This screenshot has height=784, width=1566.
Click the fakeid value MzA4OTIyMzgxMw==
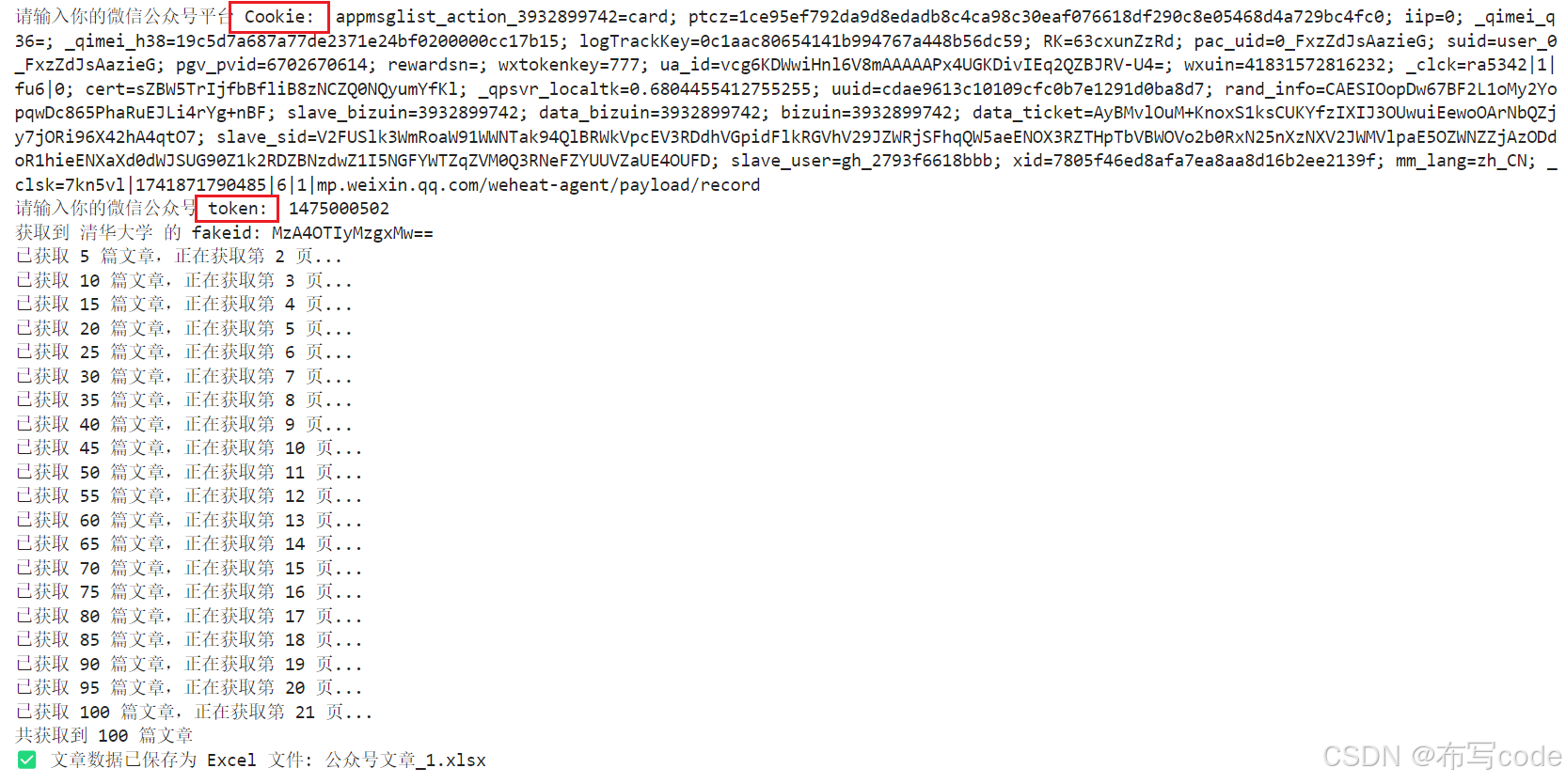click(x=353, y=232)
